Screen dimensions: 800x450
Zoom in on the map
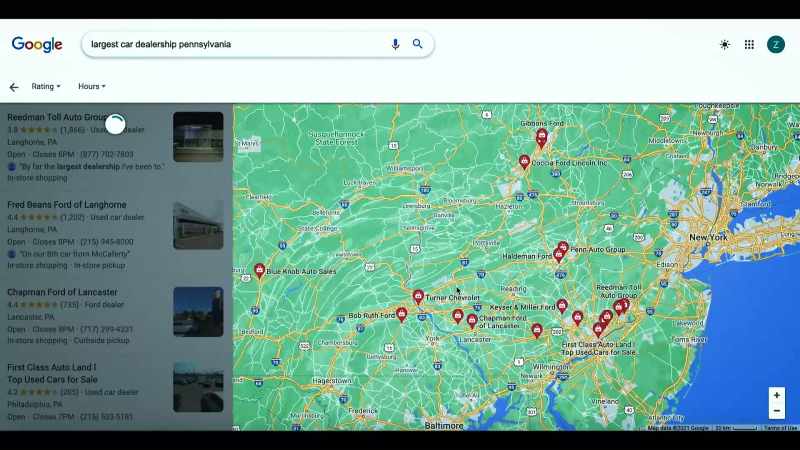(777, 395)
